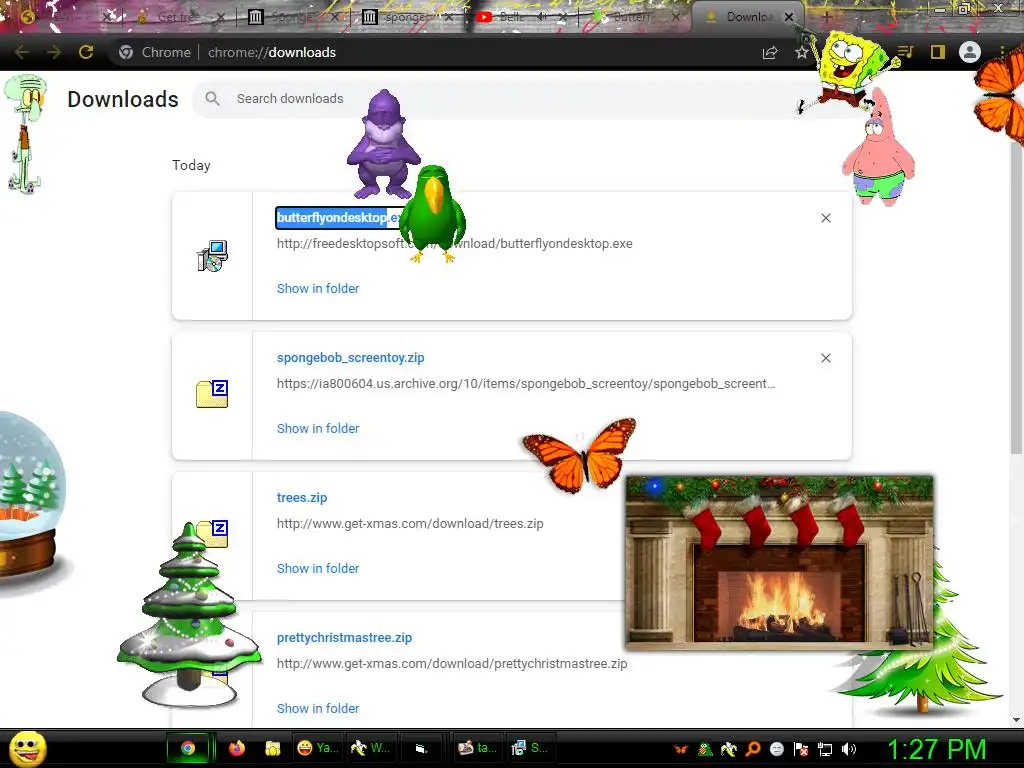Open the 'Ya...' smiley taskbar window
The image size is (1024, 768).
[317, 748]
